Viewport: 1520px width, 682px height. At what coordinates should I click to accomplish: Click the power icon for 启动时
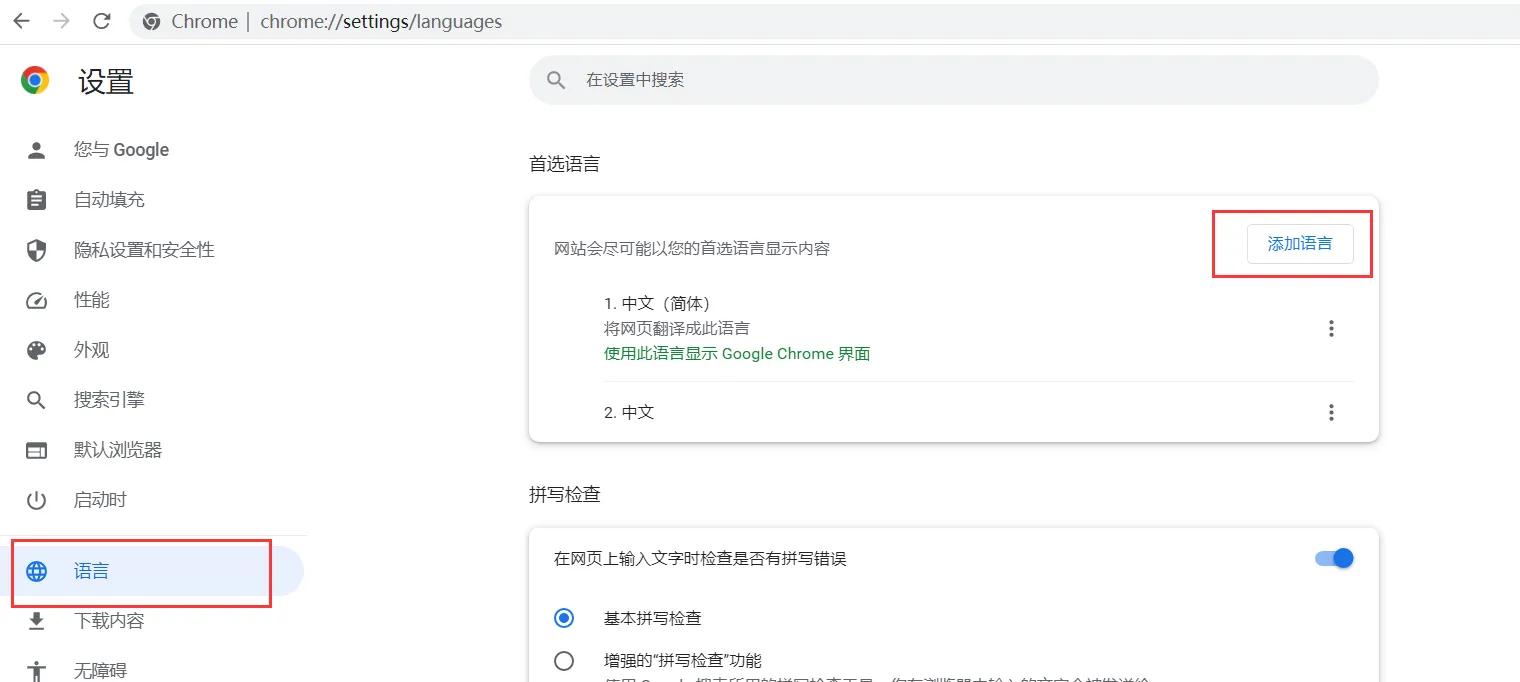[37, 500]
